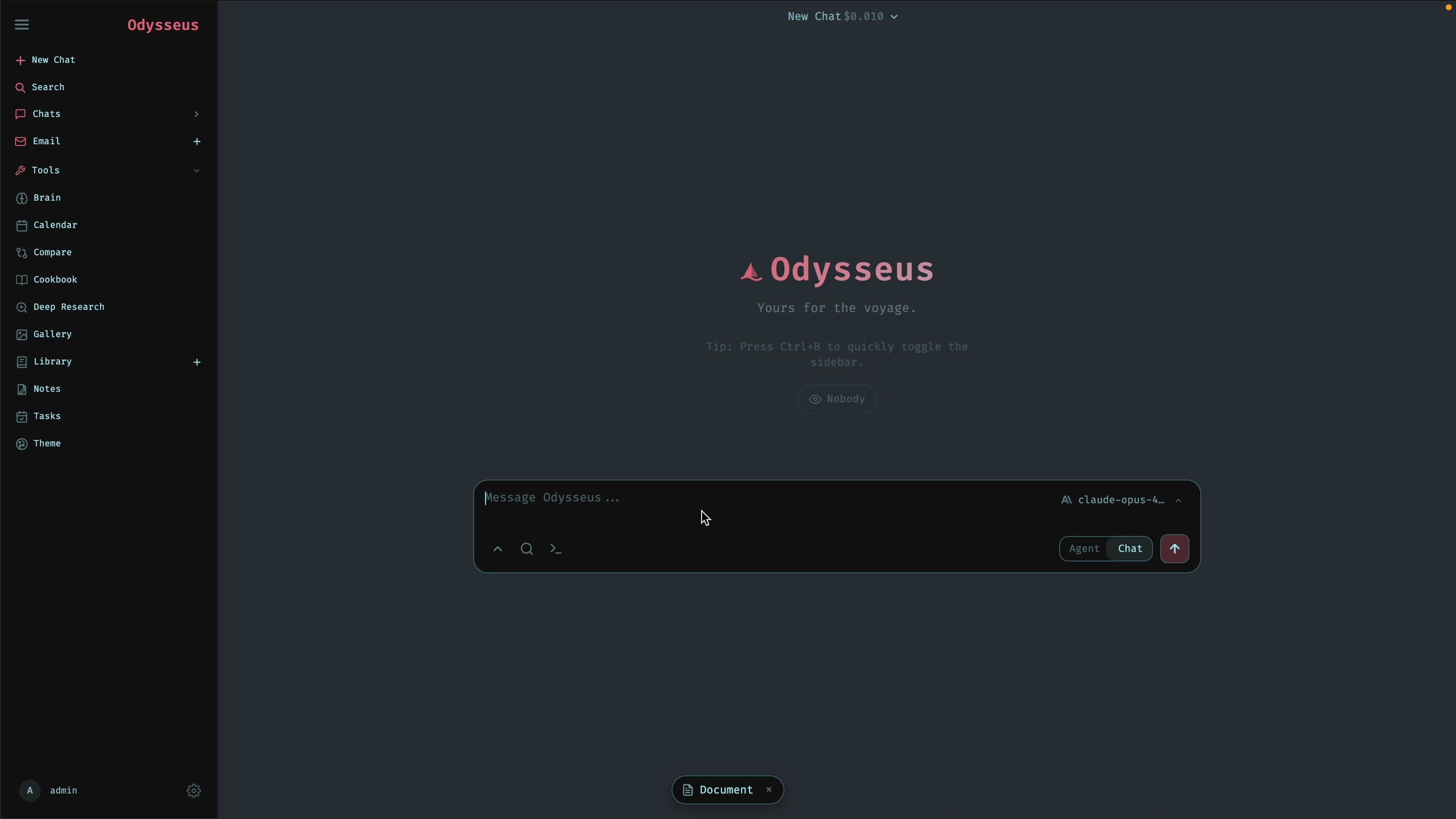Click the search icon in composer
The width and height of the screenshot is (1456, 819).
527,549
